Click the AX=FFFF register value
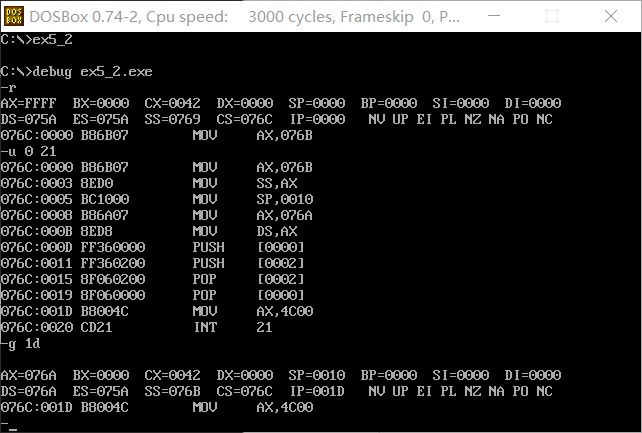The width and height of the screenshot is (642, 433). (29, 103)
